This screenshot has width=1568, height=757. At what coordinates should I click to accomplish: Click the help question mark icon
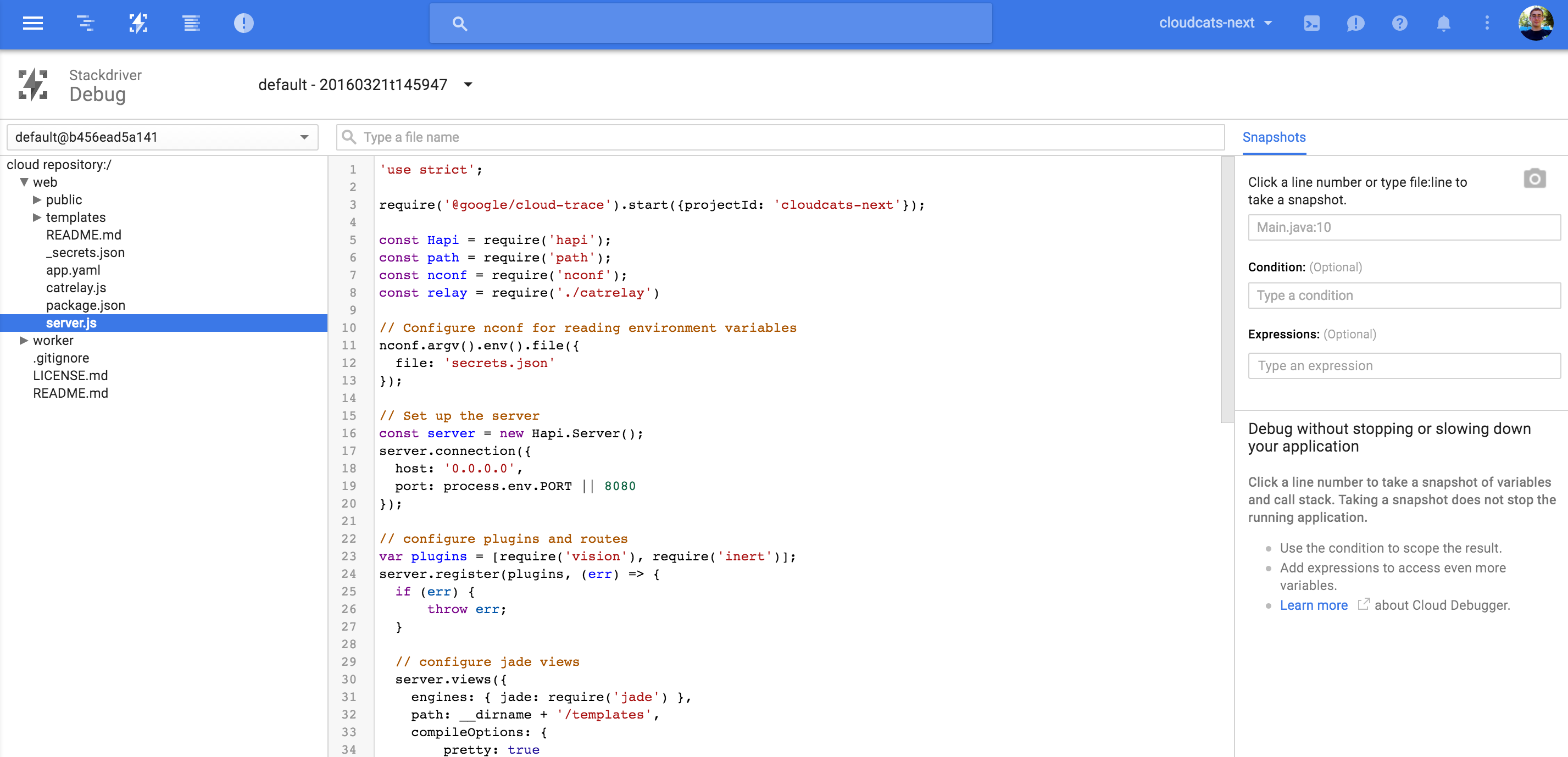pyautogui.click(x=1399, y=23)
